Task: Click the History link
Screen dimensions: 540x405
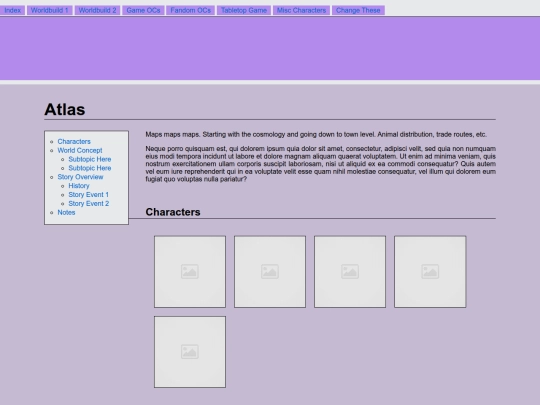Action: click(x=79, y=186)
